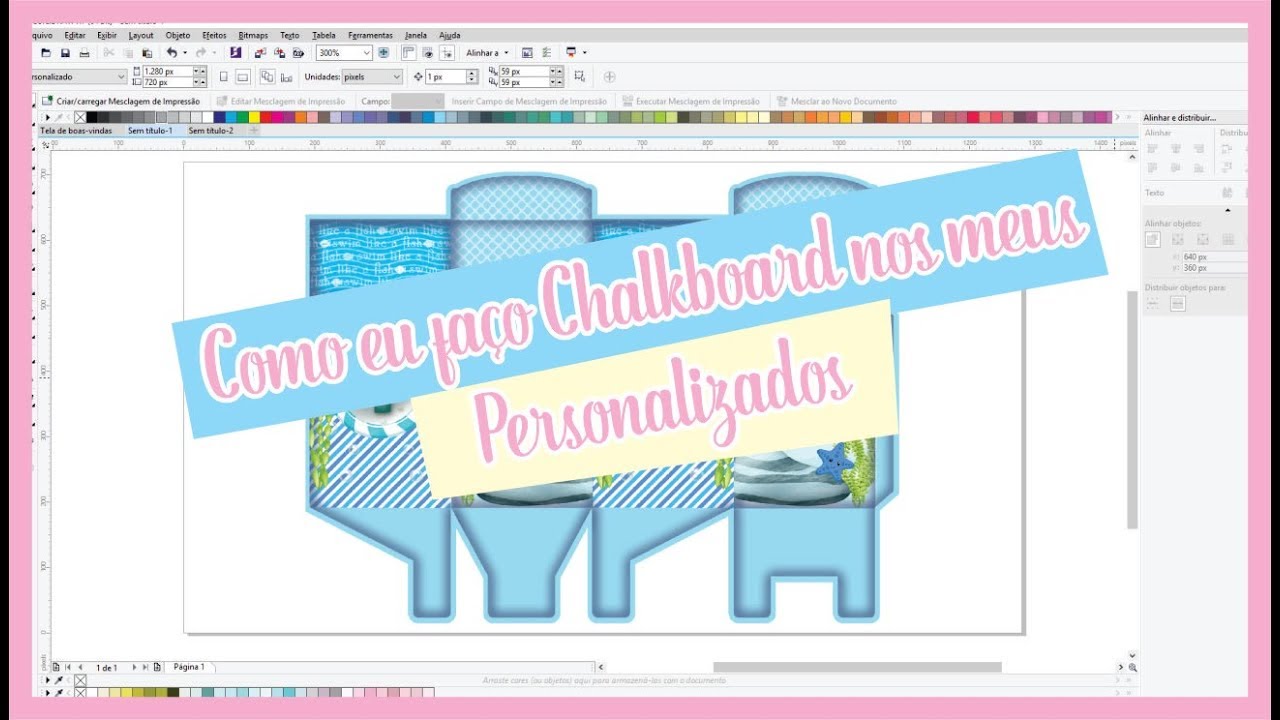Click Inserir Campo de Mesclagem de Impressão
This screenshot has width=1280, height=720.
click(x=529, y=101)
